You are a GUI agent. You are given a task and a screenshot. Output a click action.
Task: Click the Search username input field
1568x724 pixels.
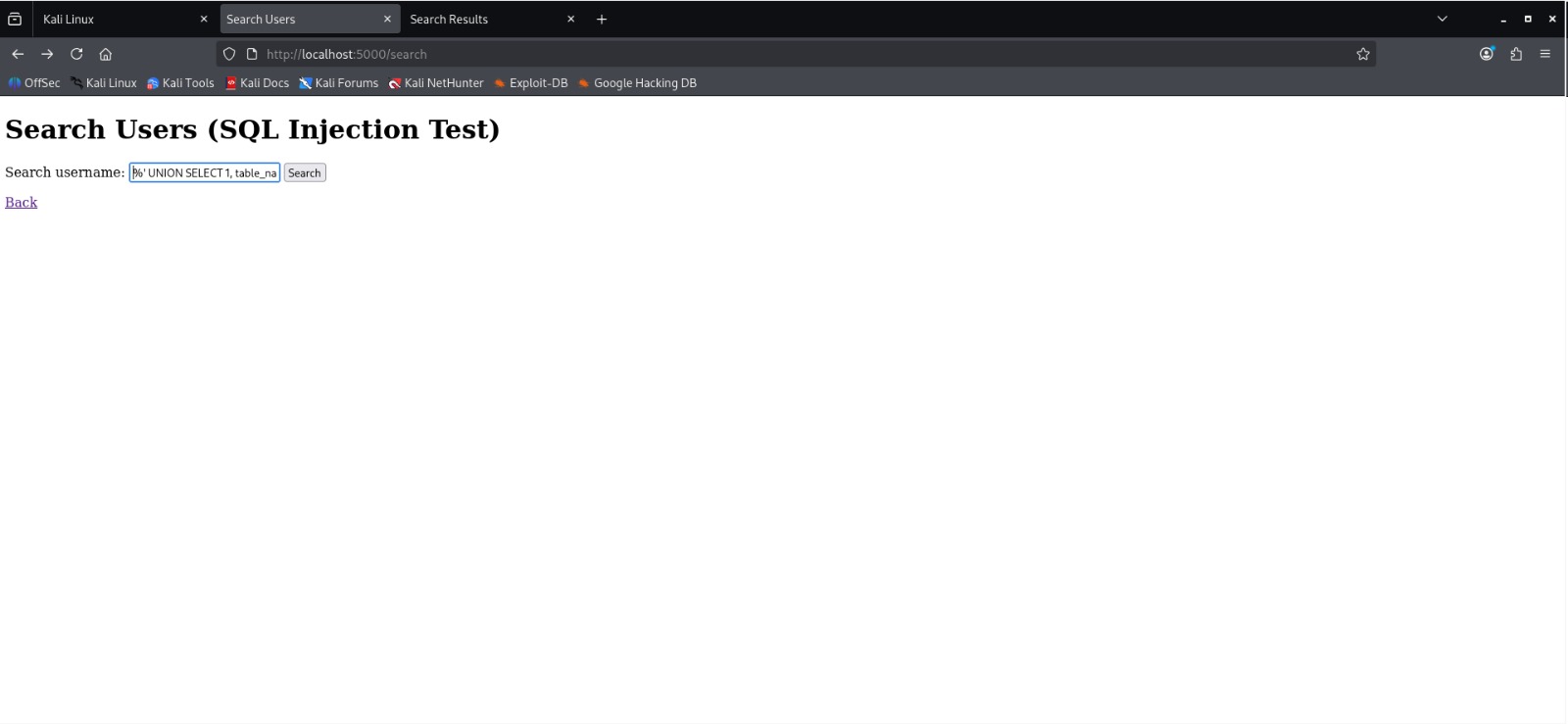click(x=205, y=172)
